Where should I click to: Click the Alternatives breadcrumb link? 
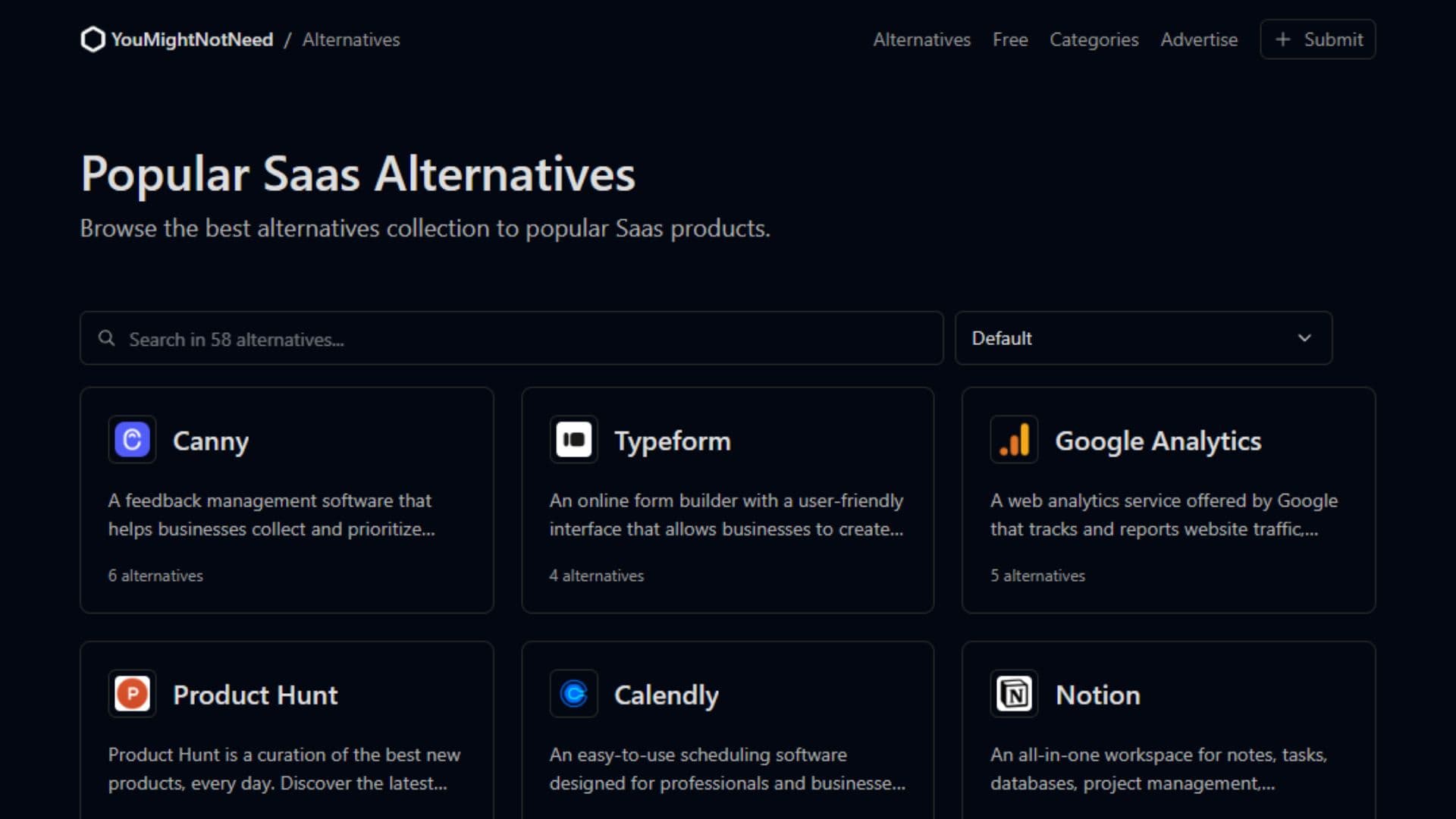point(350,39)
